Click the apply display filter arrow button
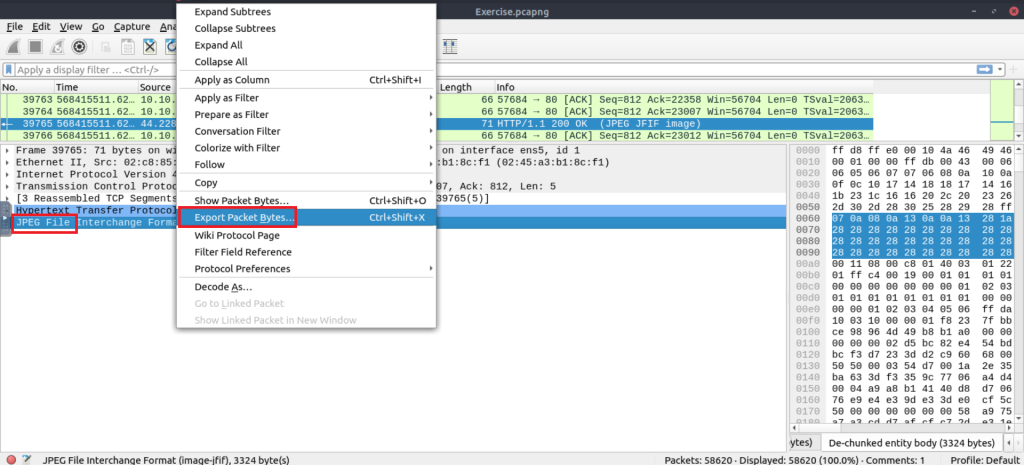This screenshot has width=1024, height=465. [x=985, y=70]
